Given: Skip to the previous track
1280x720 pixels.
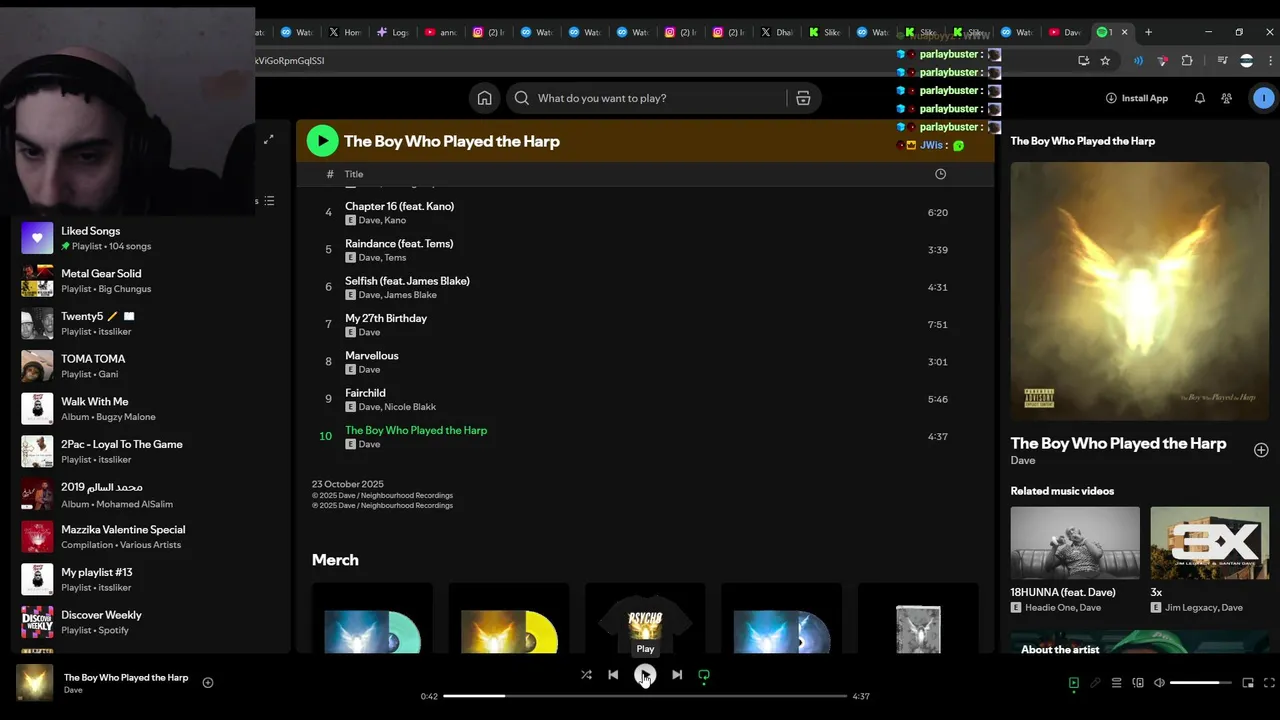Looking at the screenshot, I should click(x=613, y=675).
